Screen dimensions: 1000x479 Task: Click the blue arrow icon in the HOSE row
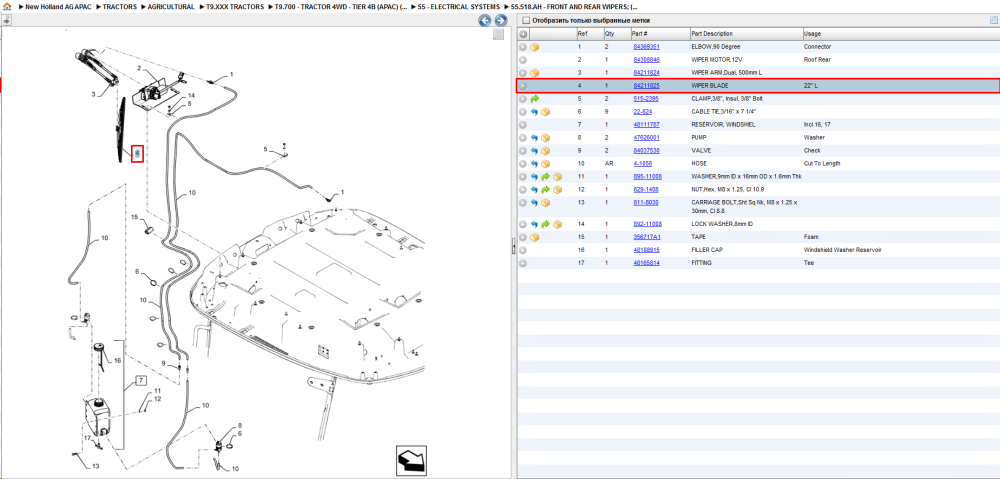(534, 164)
